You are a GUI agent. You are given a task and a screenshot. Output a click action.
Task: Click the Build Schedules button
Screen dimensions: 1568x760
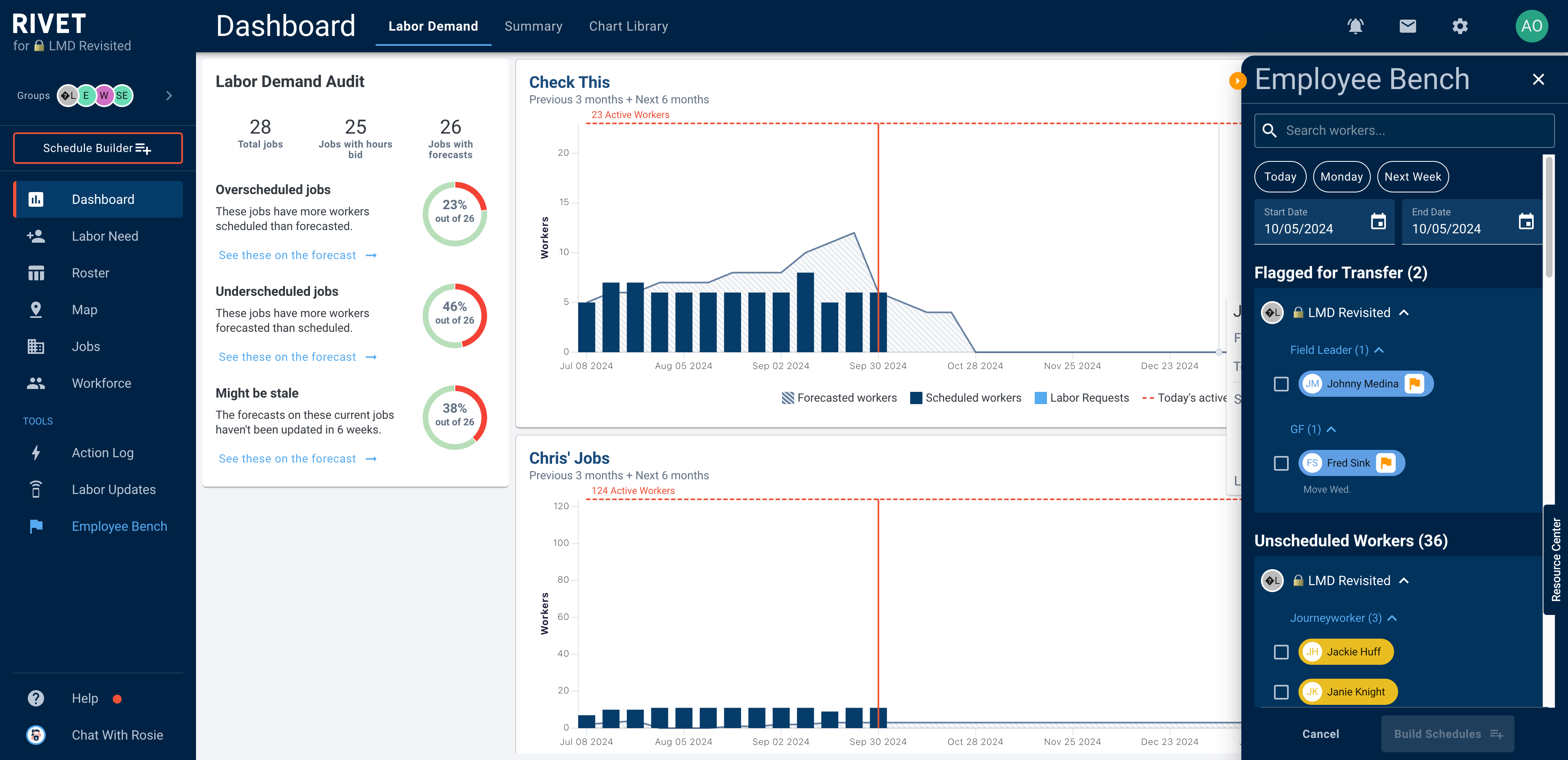tap(1447, 734)
